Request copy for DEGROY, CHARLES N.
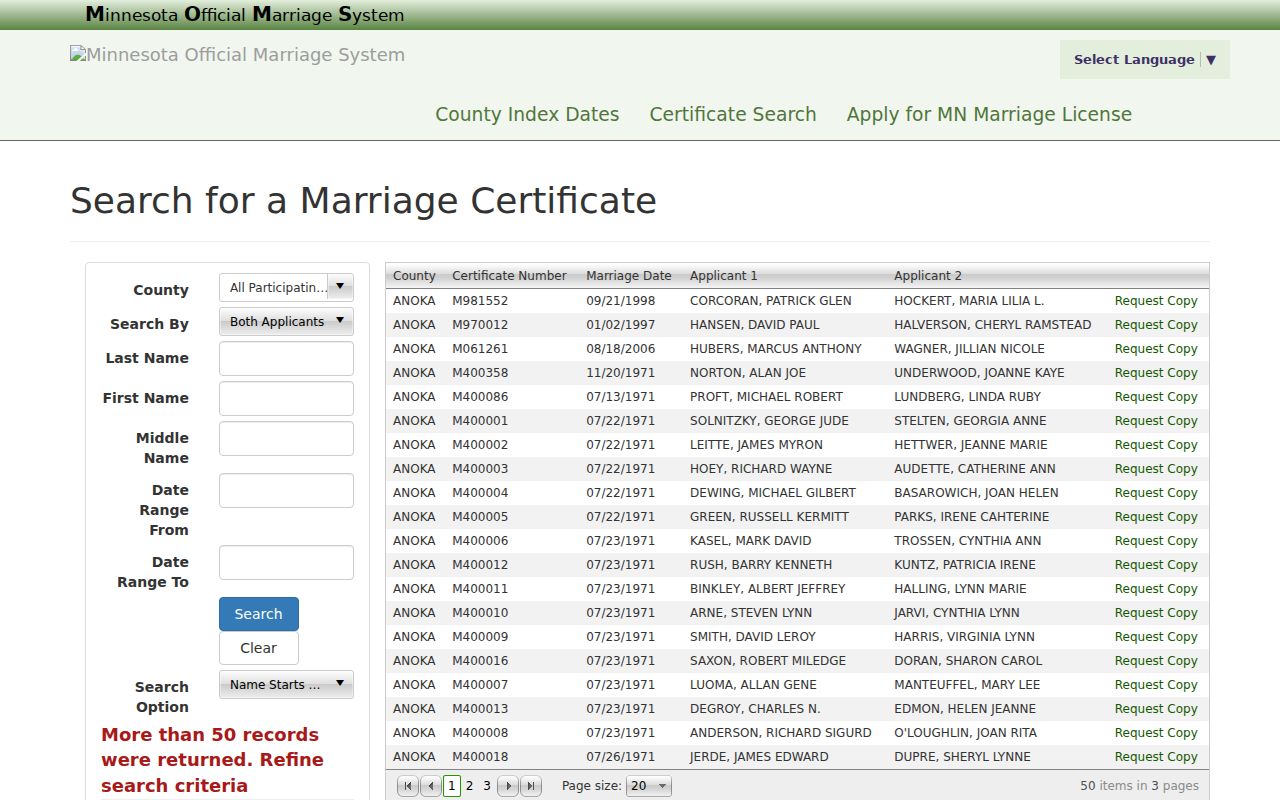The width and height of the screenshot is (1280, 800). 1156,709
